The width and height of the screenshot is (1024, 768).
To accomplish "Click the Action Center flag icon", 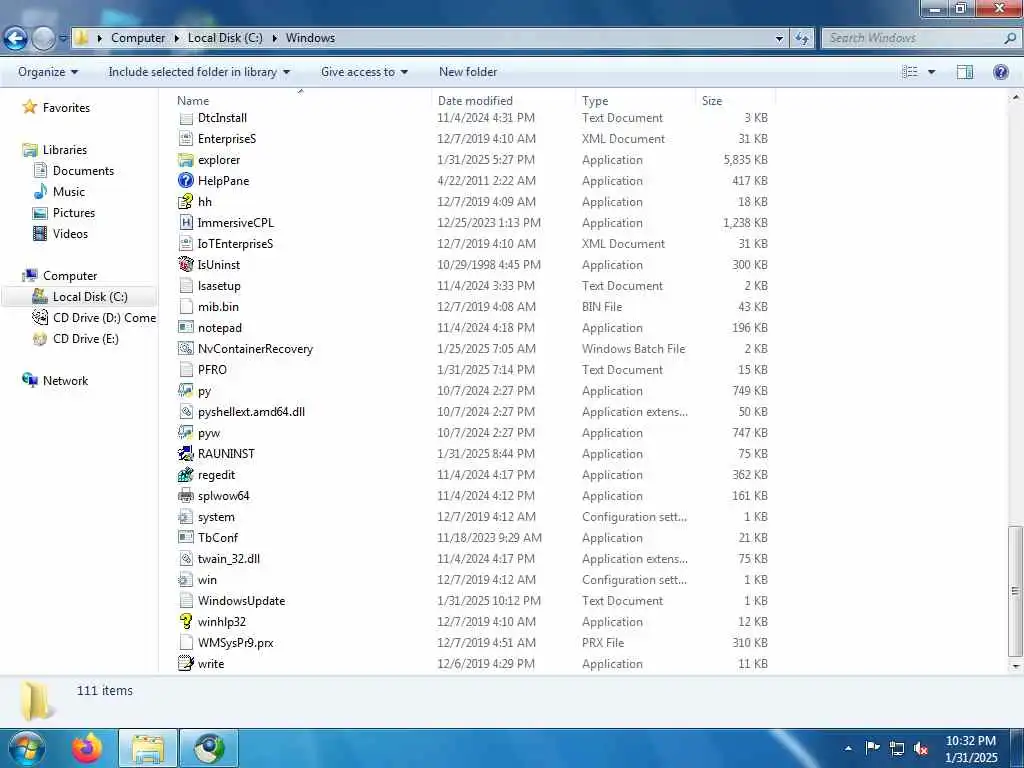I will click(x=872, y=748).
